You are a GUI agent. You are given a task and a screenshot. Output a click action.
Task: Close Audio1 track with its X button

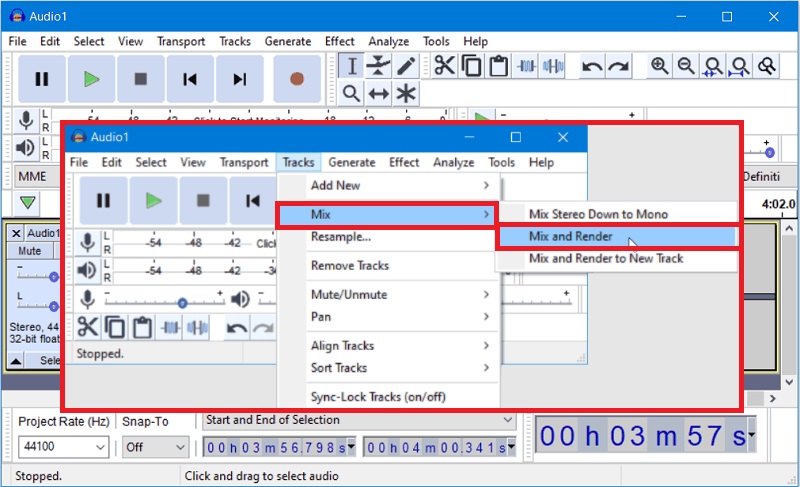[x=16, y=233]
